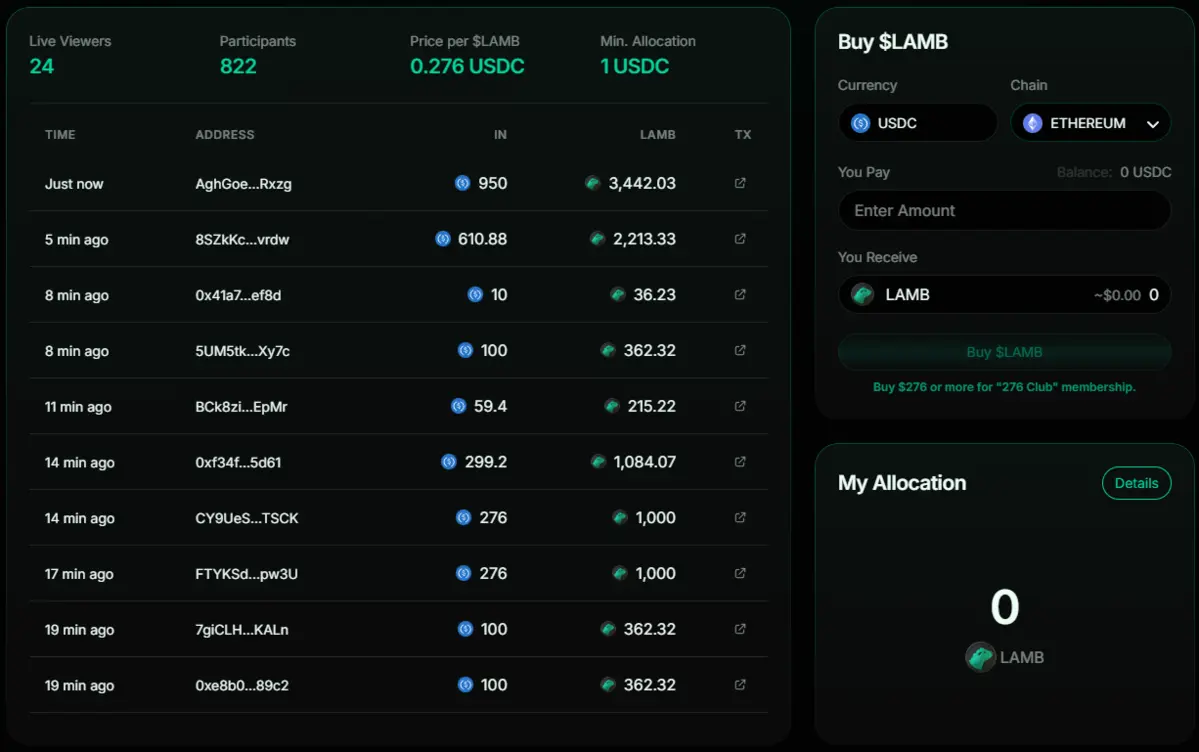1199x752 pixels.
Task: Click the 0 USDC balance text
Action: (x=1145, y=172)
